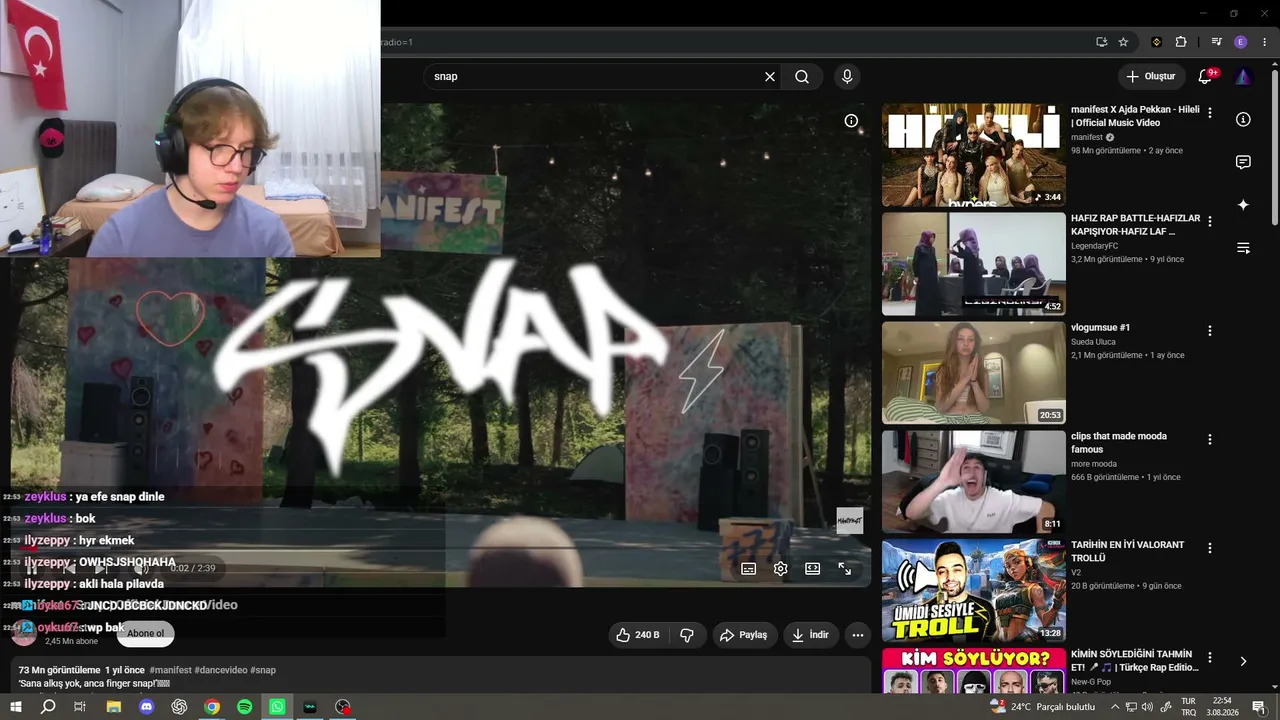1280x720 pixels.
Task: Bookmark this page with the star
Action: tap(1123, 42)
